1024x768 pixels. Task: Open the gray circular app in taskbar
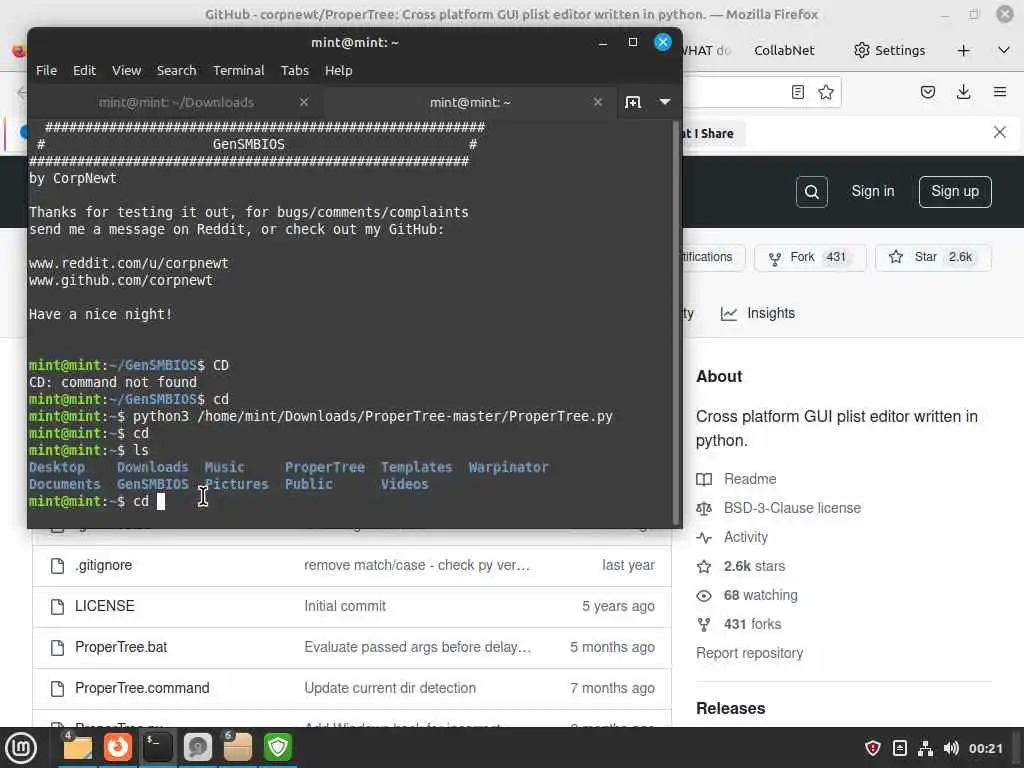197,748
